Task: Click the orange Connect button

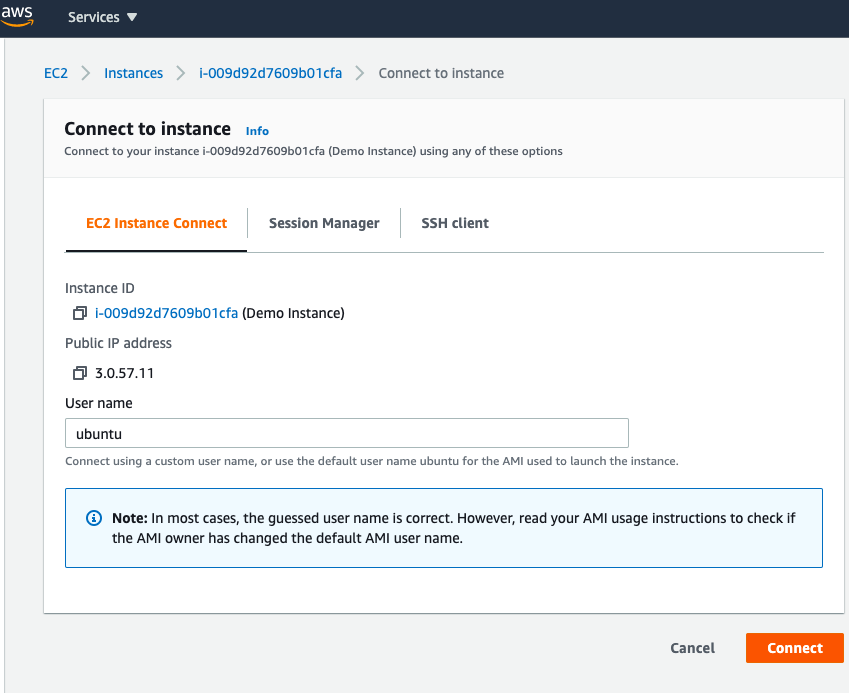Action: (x=794, y=648)
